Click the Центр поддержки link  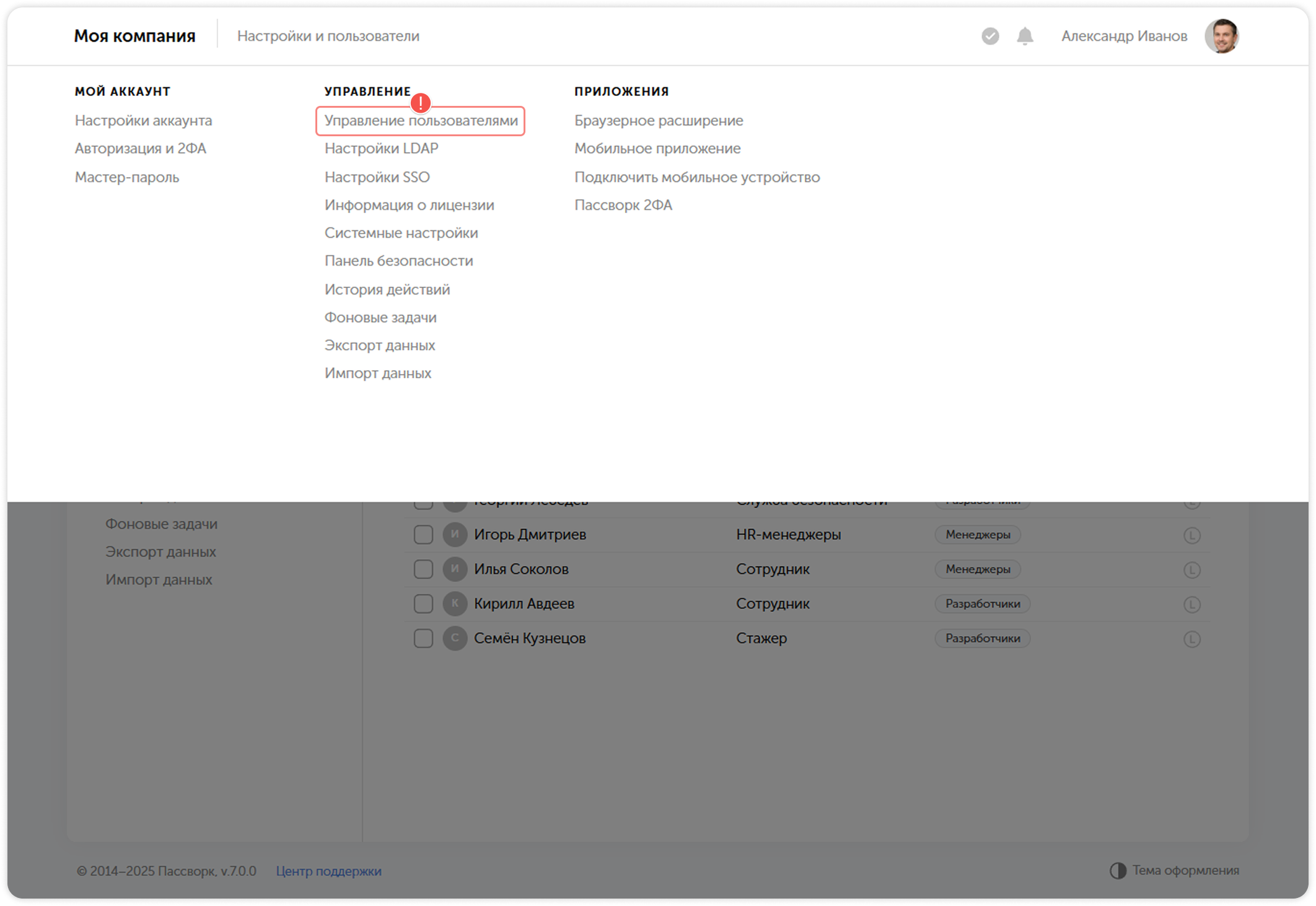328,871
